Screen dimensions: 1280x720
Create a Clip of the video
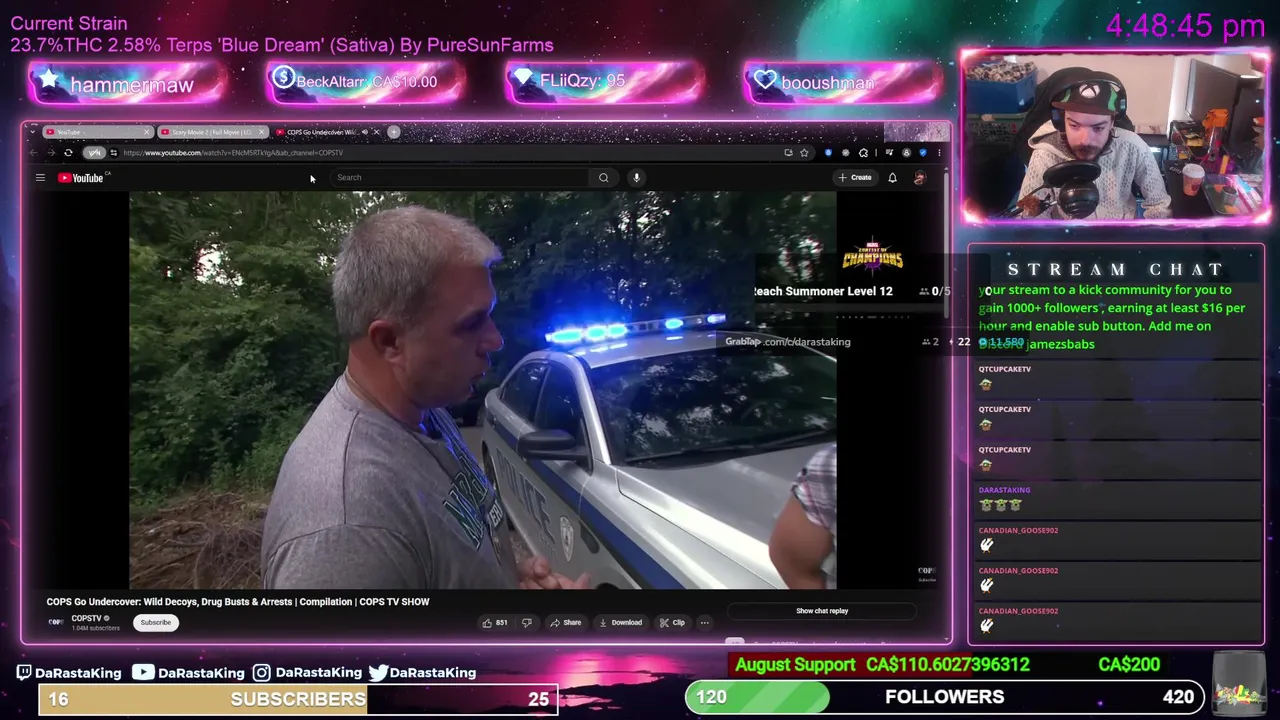point(672,622)
